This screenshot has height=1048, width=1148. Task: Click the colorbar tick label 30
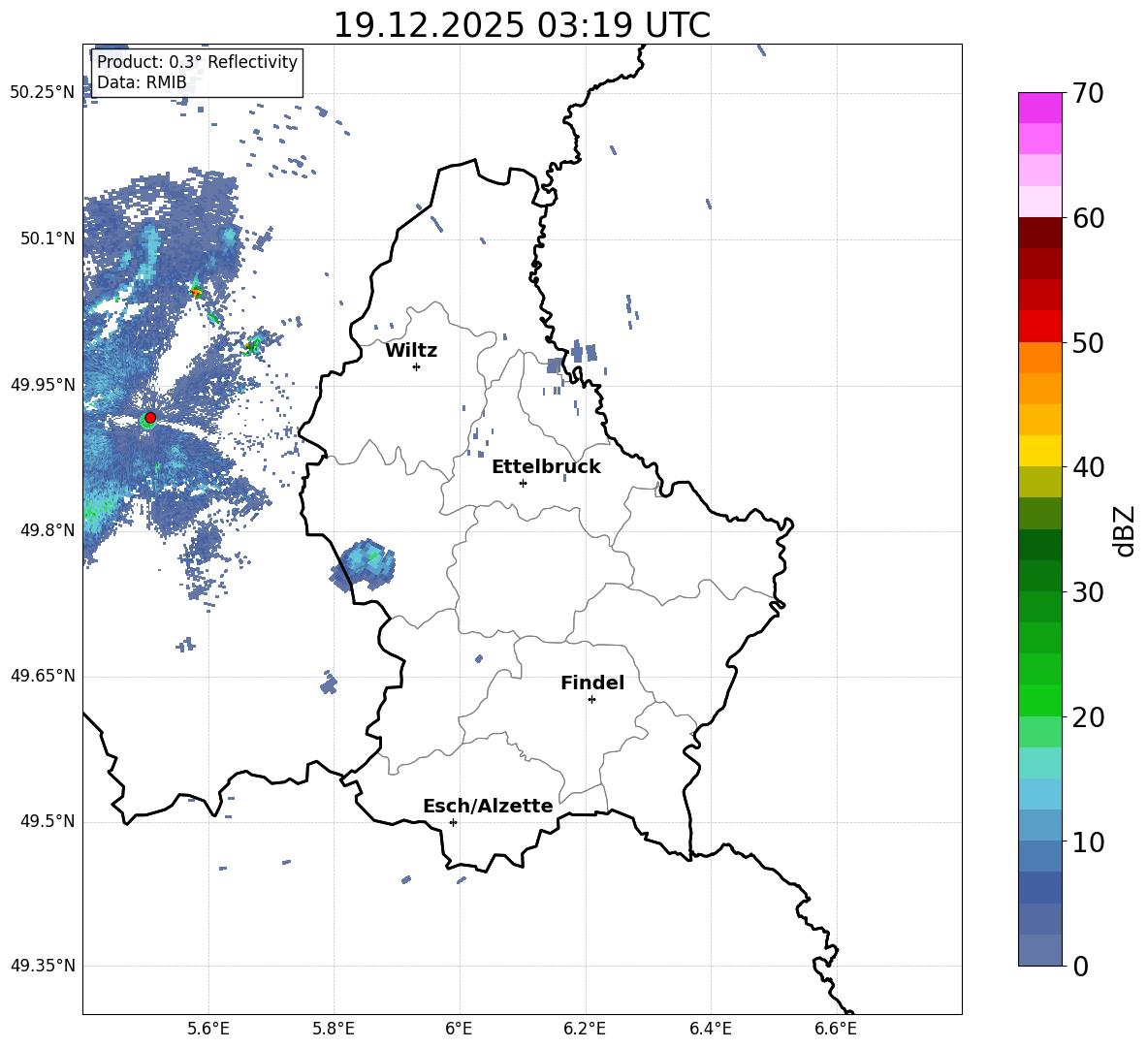coord(1088,592)
